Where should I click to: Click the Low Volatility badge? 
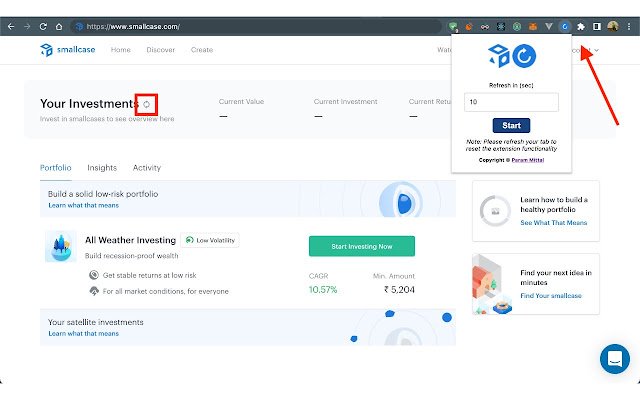pos(210,240)
